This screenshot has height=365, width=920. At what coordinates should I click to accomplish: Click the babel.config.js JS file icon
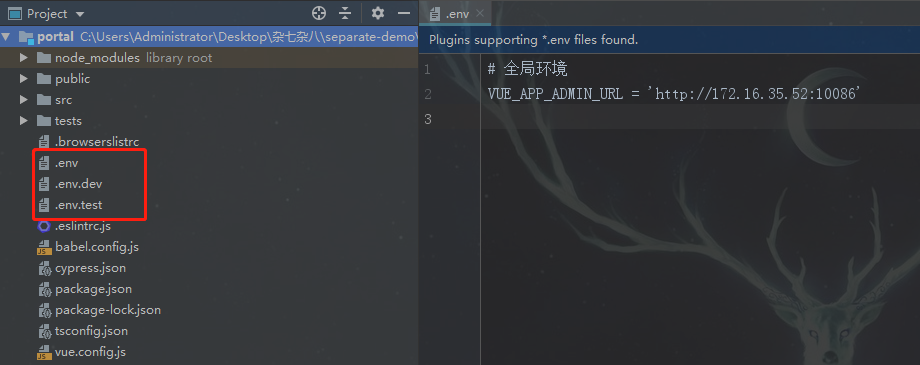44,247
